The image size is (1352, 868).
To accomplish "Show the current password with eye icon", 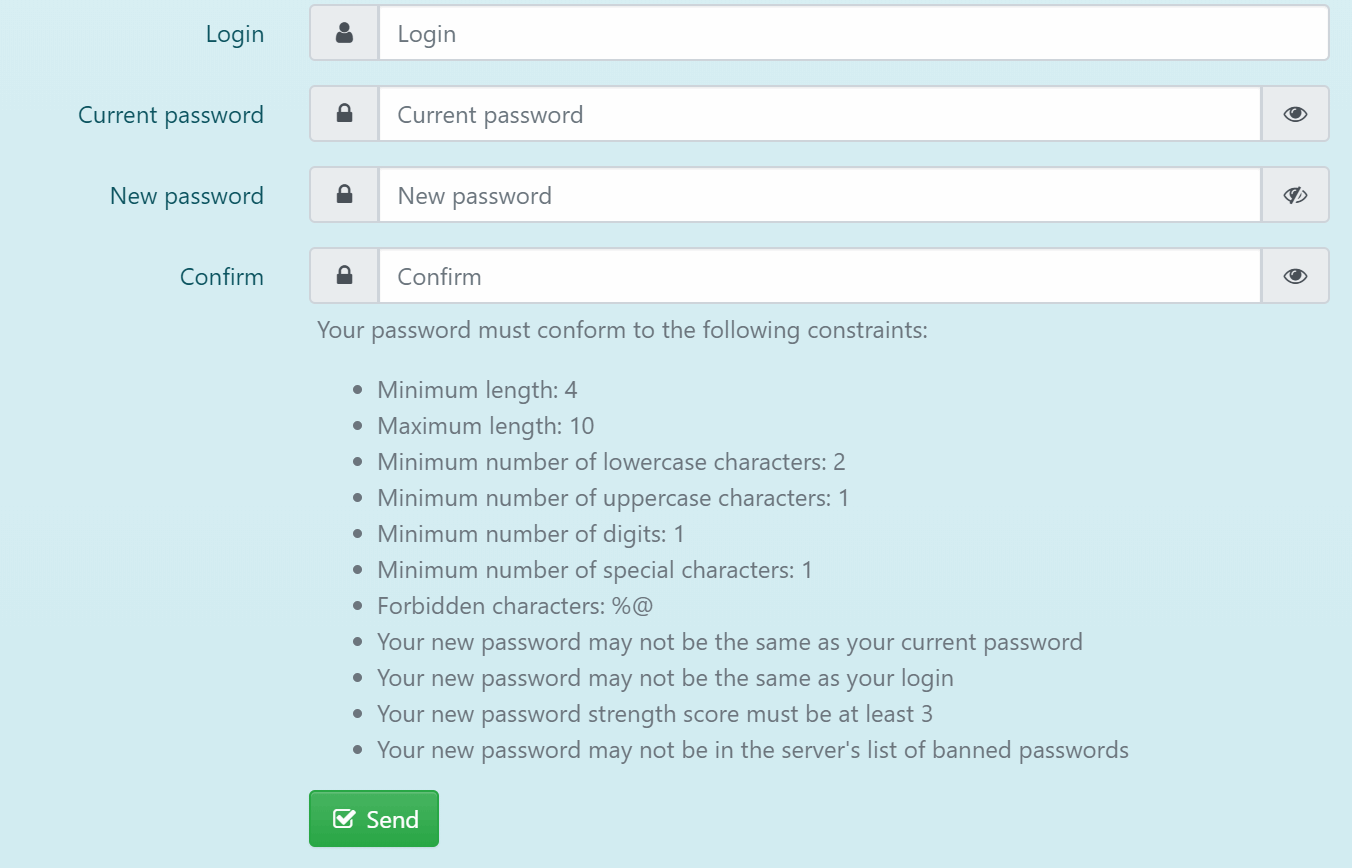I will pyautogui.click(x=1295, y=114).
